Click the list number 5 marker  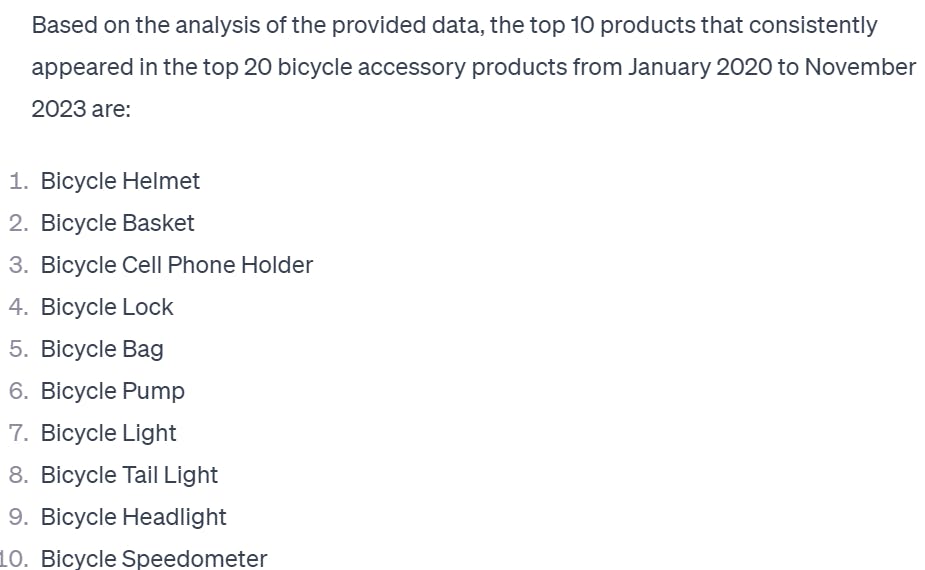18,349
